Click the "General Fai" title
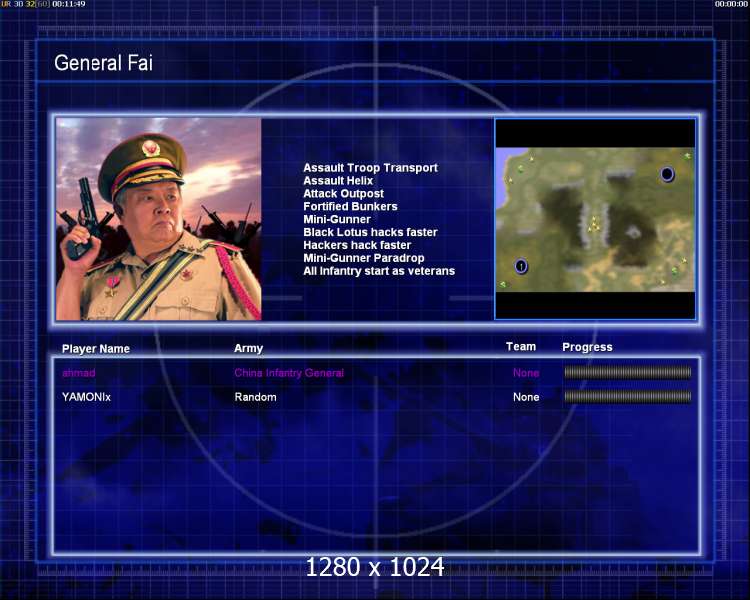Image resolution: width=750 pixels, height=600 pixels. (103, 63)
